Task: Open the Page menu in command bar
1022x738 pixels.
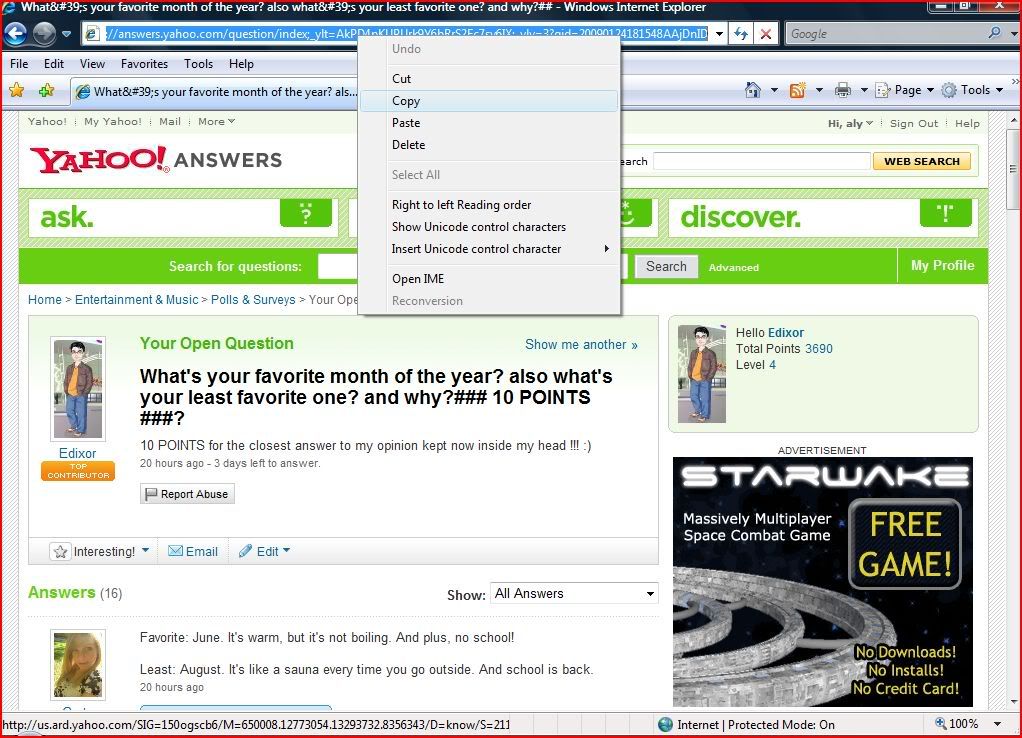Action: 905,90
